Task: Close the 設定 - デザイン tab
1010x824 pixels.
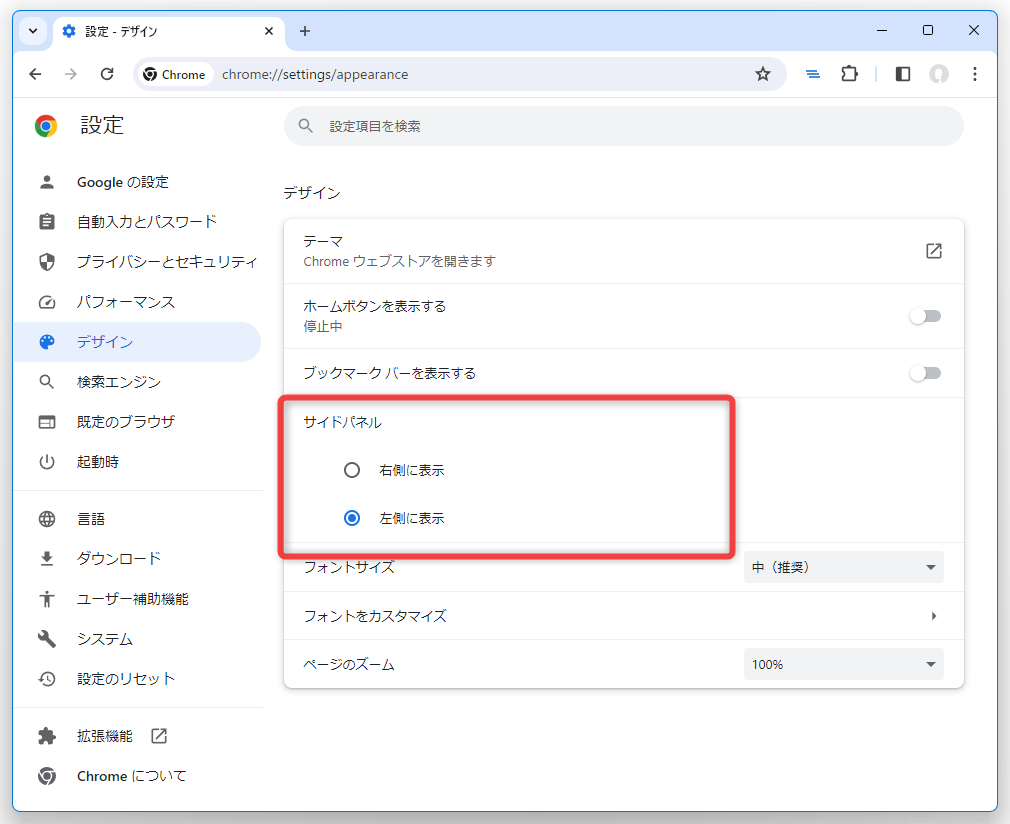Action: pos(269,31)
